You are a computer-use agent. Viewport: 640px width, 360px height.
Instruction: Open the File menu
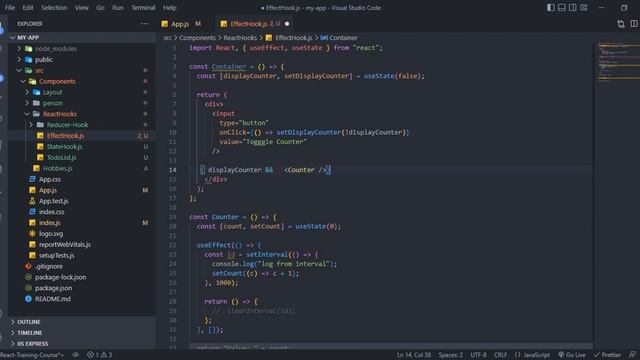[10, 7]
